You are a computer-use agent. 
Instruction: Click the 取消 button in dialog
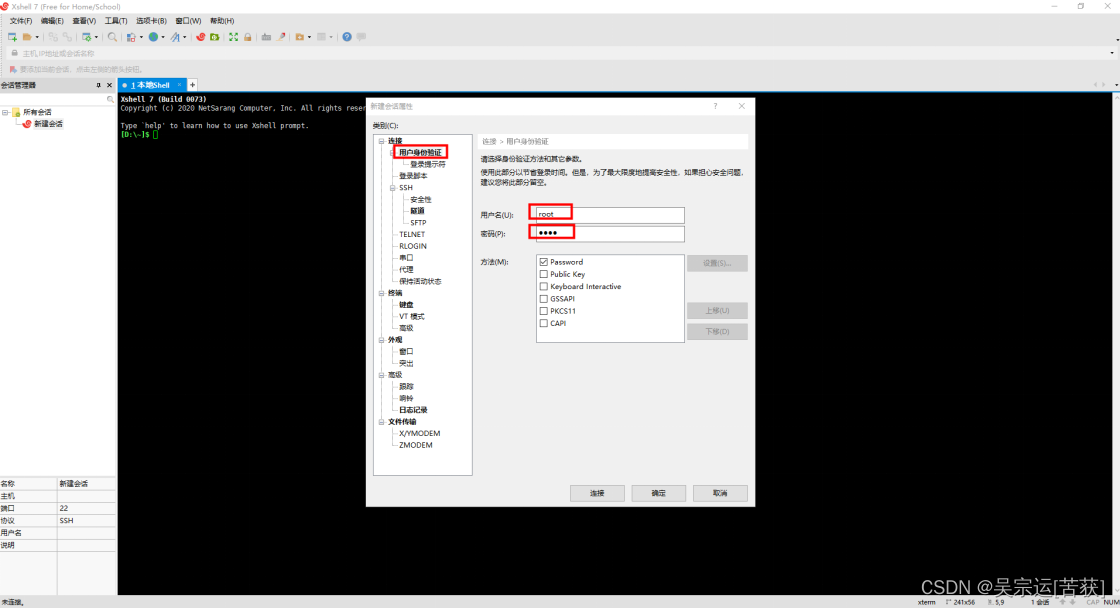720,493
